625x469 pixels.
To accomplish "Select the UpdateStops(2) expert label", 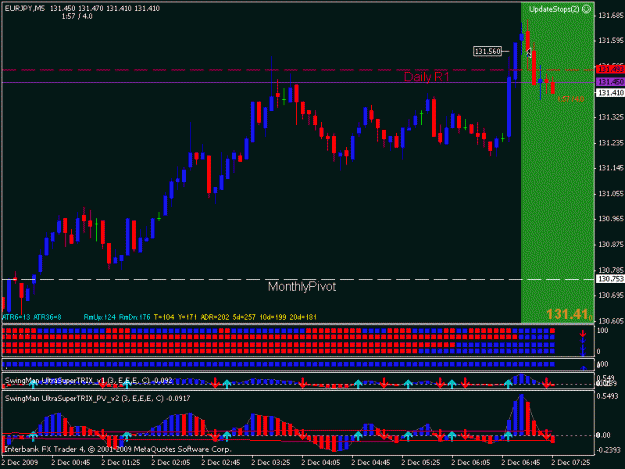I will click(x=554, y=9).
